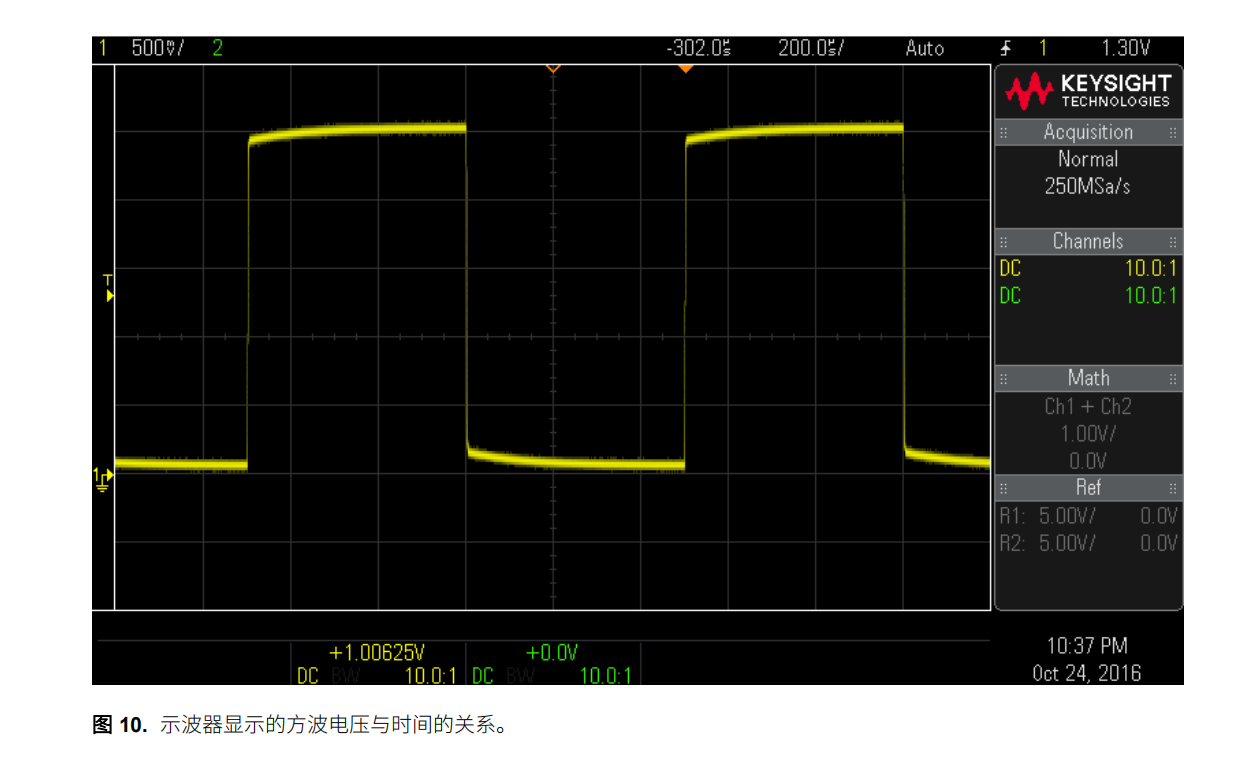1252x771 pixels.
Task: Expand the Math panel header
Action: [x=1088, y=378]
